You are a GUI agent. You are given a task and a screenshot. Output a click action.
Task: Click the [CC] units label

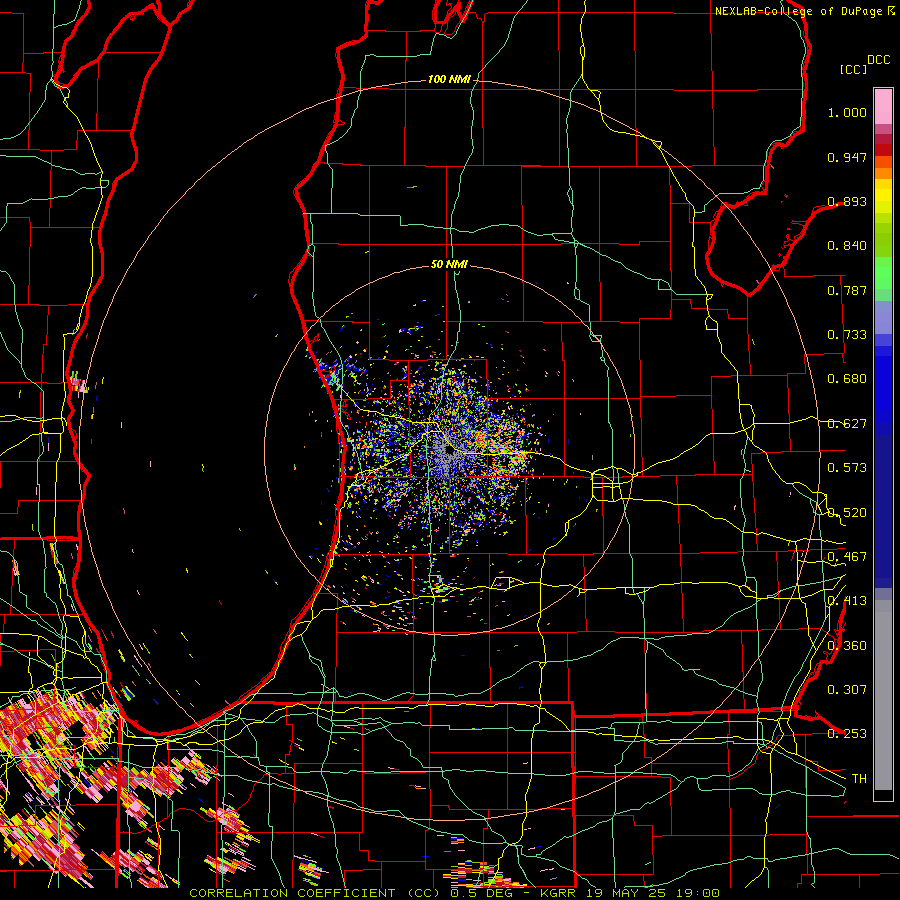tap(853, 69)
